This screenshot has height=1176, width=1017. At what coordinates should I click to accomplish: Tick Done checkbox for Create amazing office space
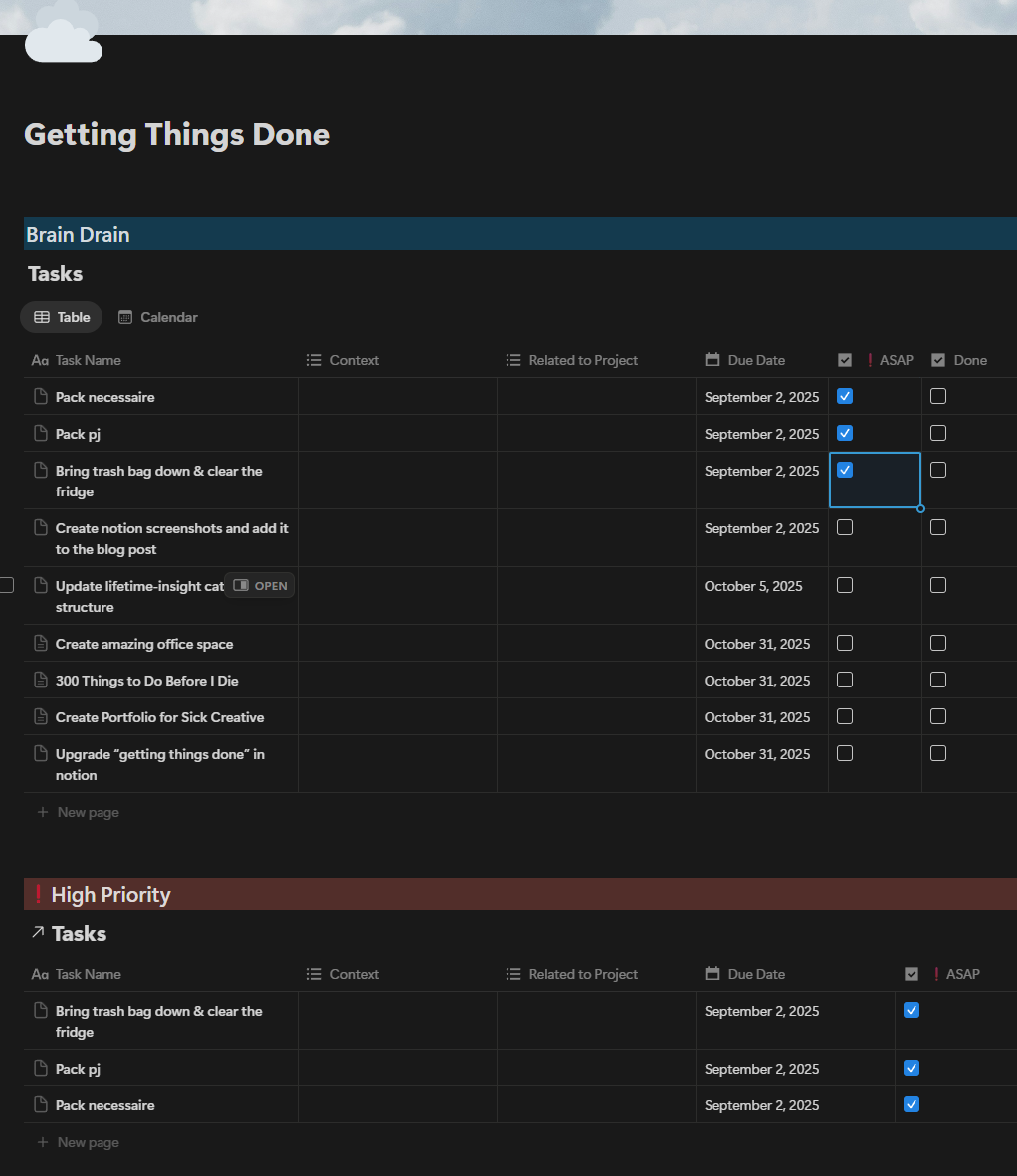938,643
